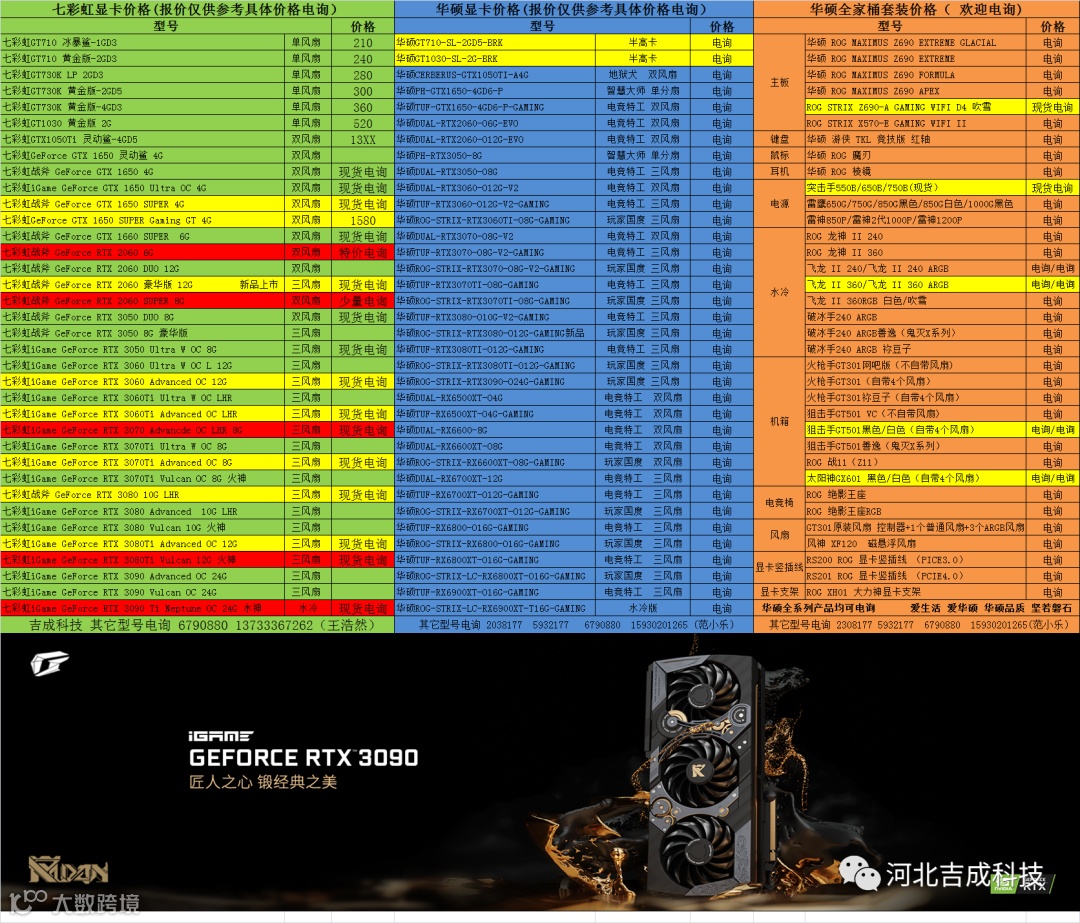
Task: Select the price cell 210
Action: tap(363, 43)
